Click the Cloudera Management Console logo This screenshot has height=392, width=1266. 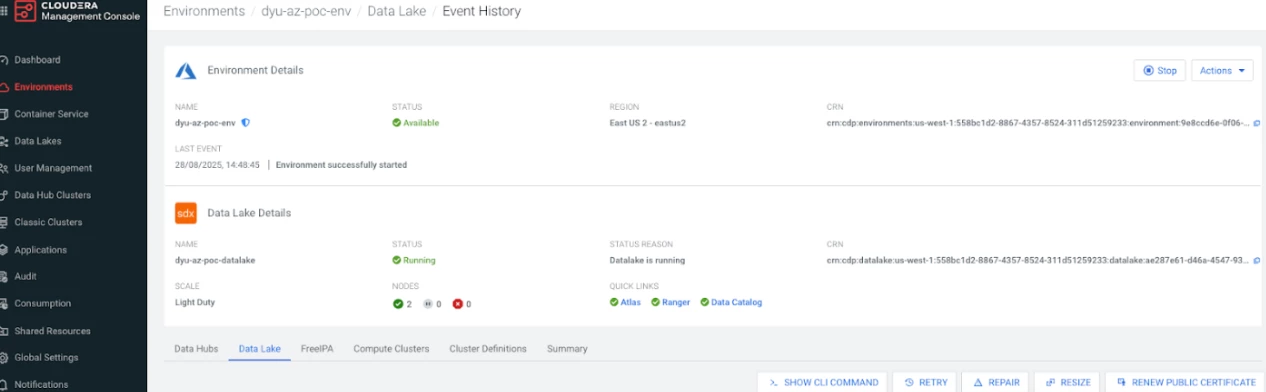pos(78,11)
